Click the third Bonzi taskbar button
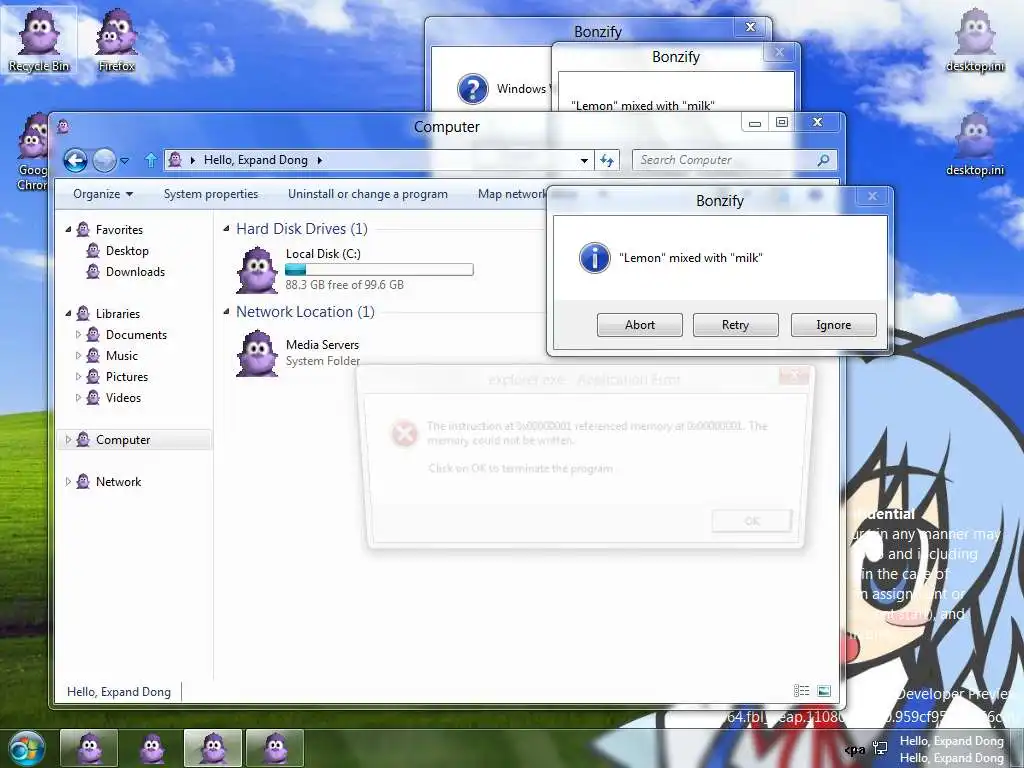Viewport: 1024px width, 768px height. [x=213, y=748]
